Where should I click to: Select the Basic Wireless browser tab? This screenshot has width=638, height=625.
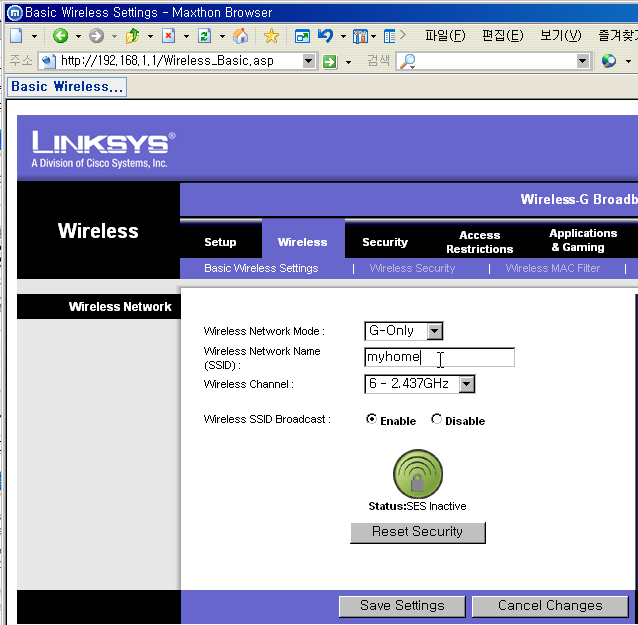point(67,87)
